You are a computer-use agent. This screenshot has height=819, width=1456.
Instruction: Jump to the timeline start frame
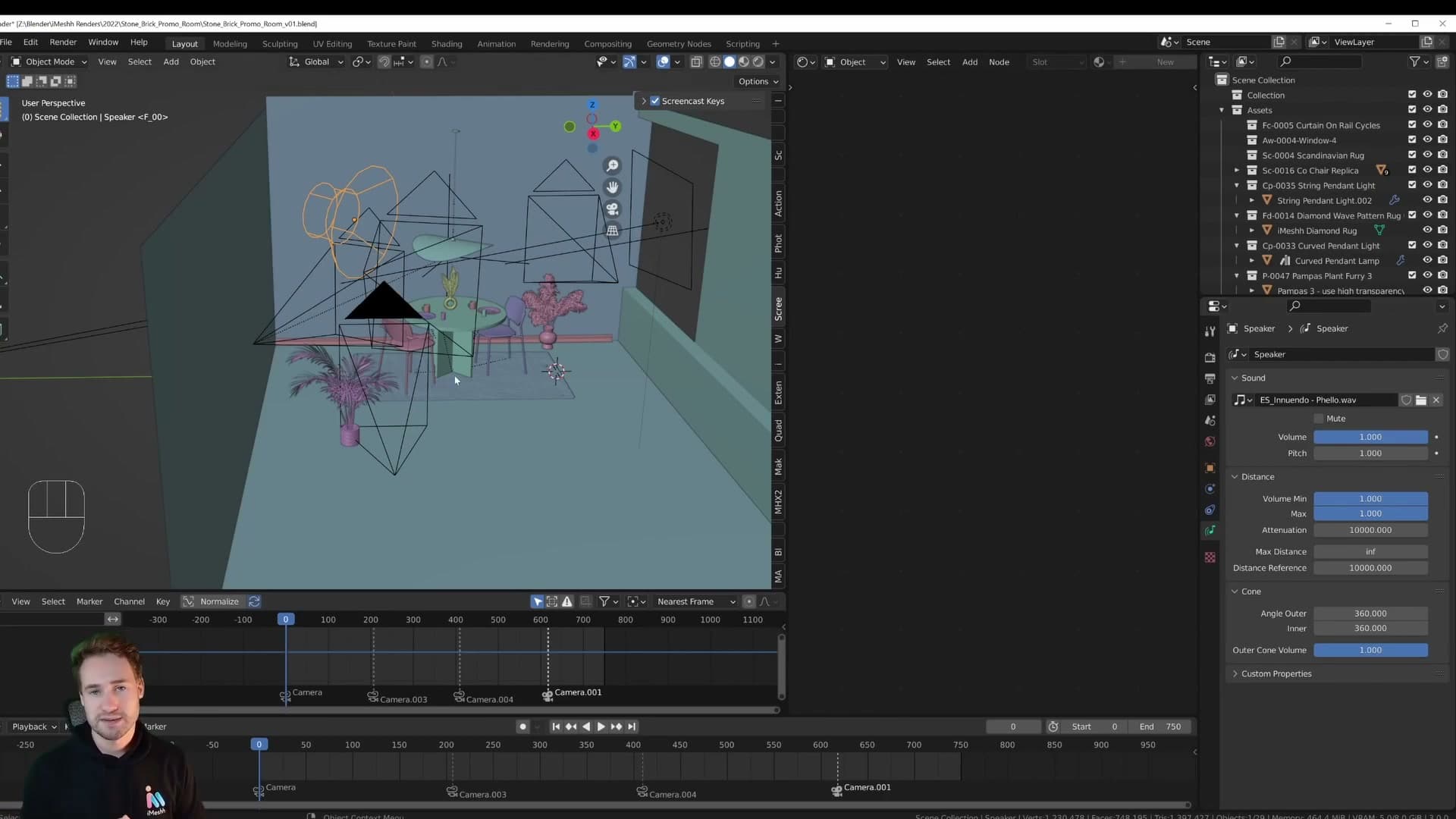556,726
